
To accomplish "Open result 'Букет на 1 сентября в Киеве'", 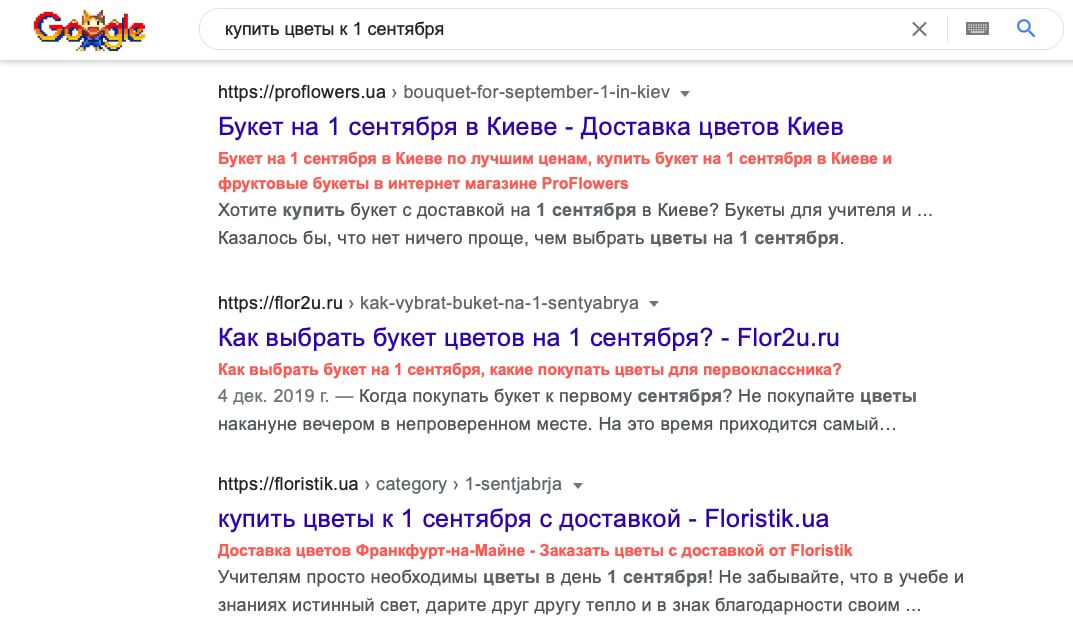I will tap(530, 127).
